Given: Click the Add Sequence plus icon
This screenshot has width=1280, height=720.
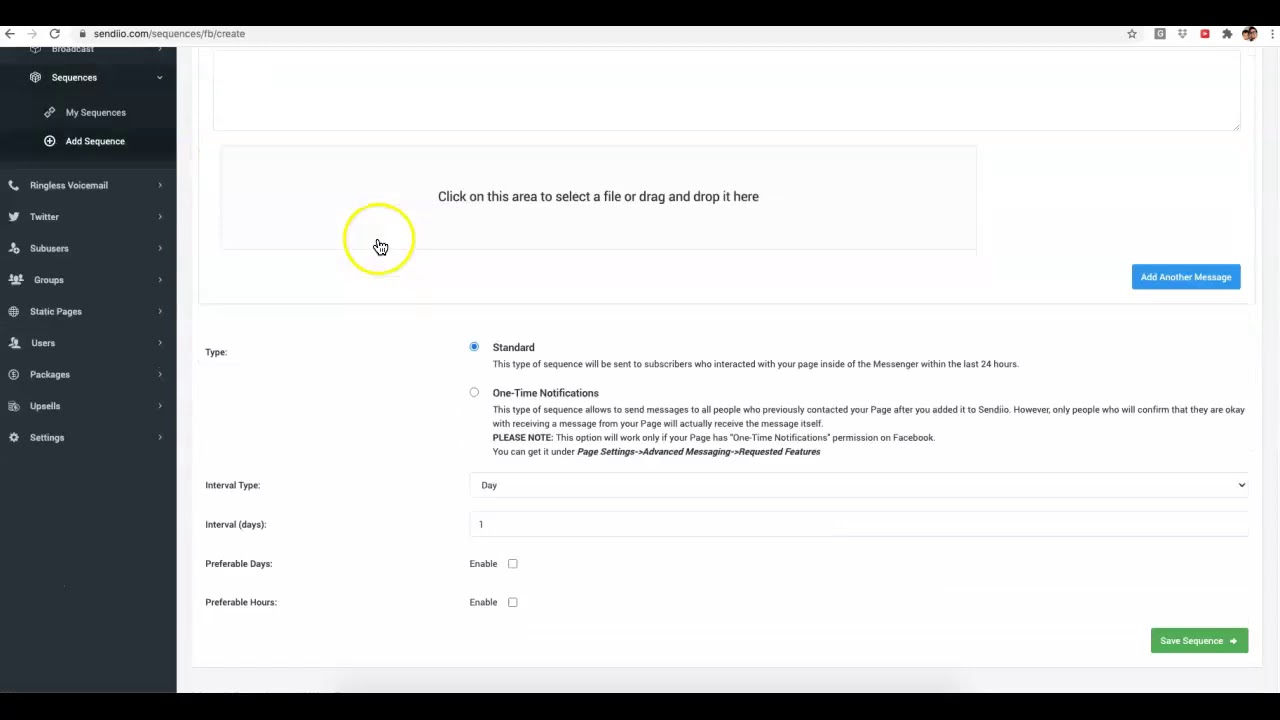Looking at the screenshot, I should pos(50,141).
